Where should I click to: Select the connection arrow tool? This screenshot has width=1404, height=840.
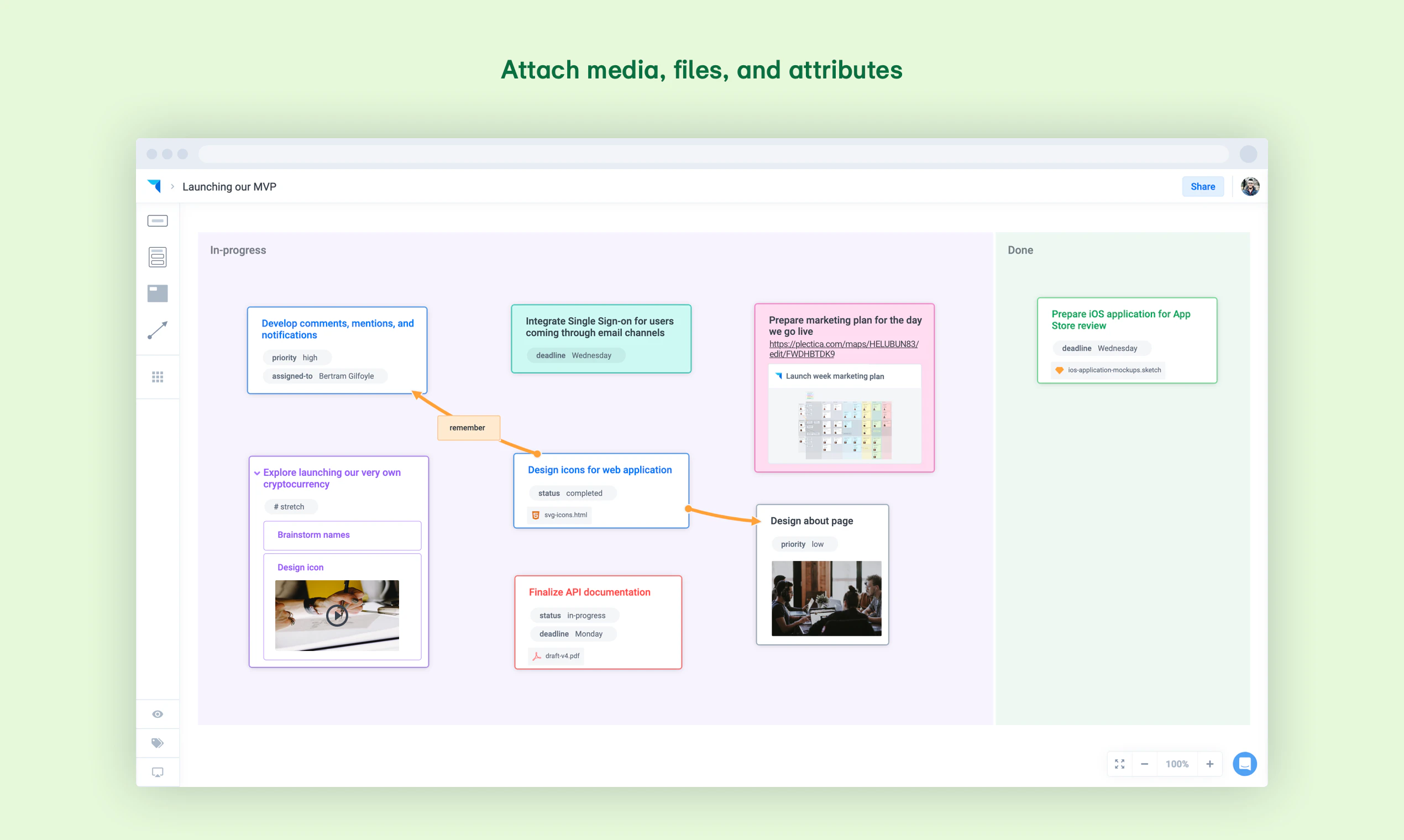pos(158,329)
